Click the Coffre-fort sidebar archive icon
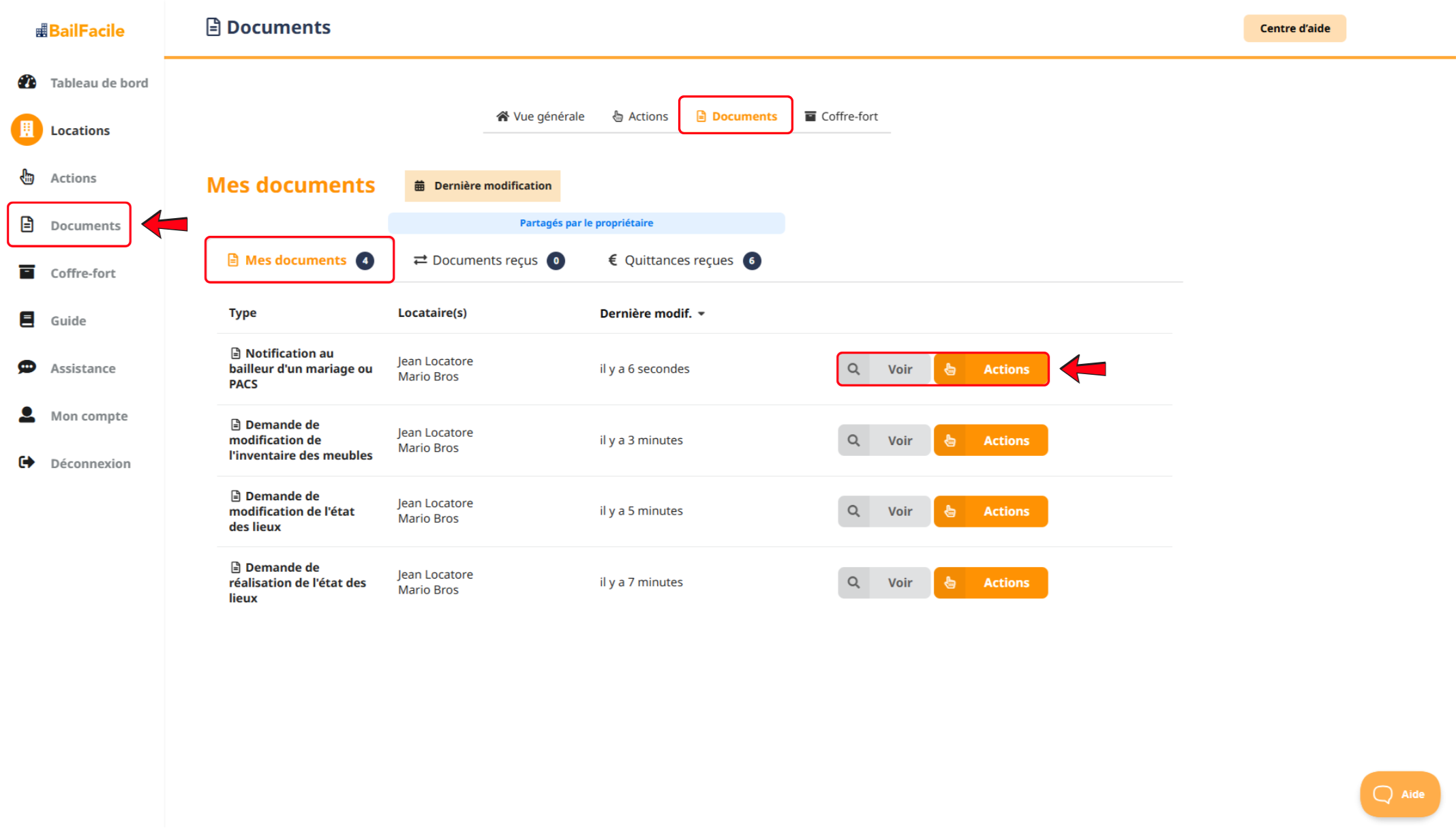The height and width of the screenshot is (828, 1456). (27, 273)
